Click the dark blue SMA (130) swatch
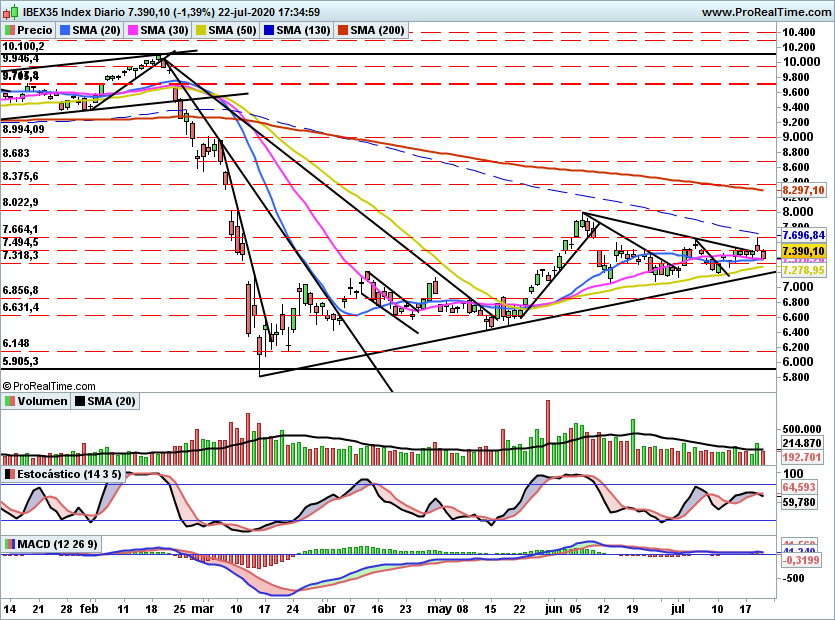 pos(268,30)
